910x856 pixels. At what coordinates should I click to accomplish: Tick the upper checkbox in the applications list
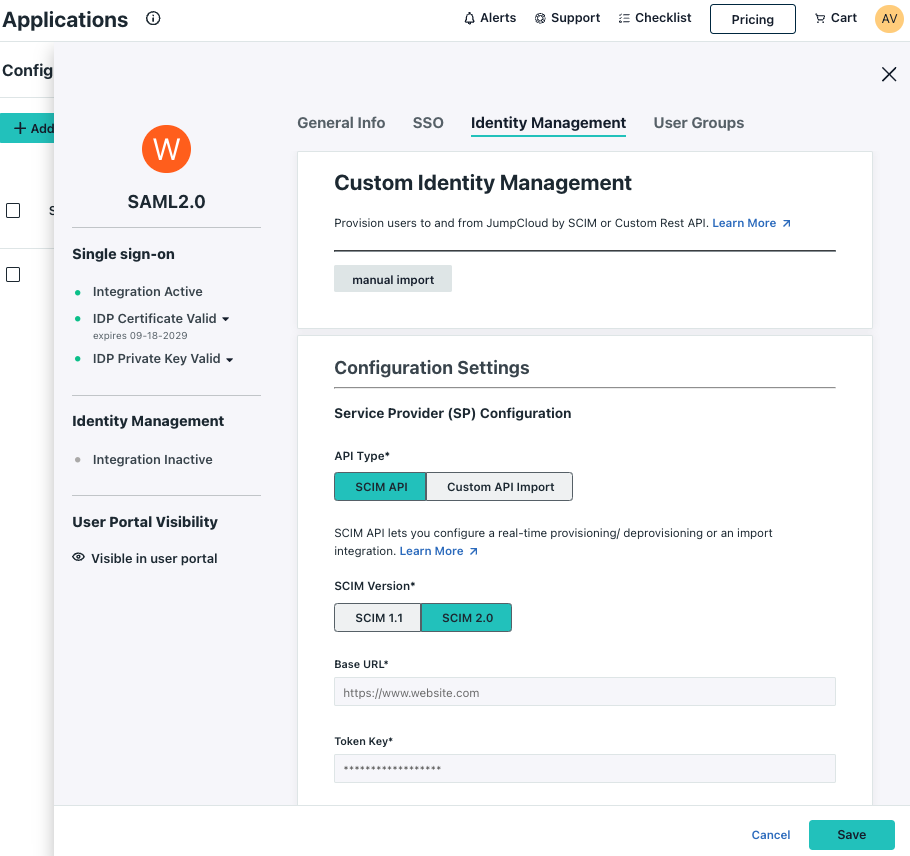(13, 210)
